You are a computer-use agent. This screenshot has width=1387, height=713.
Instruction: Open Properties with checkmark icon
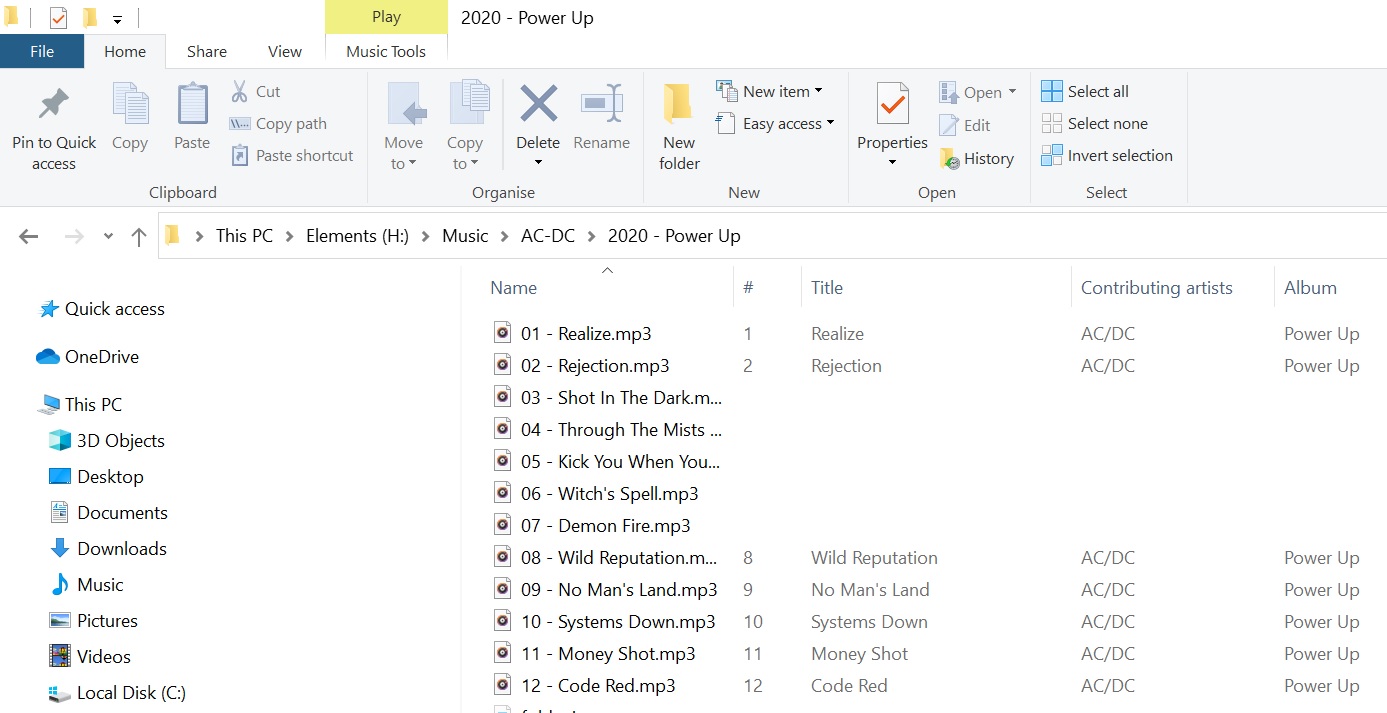click(892, 104)
